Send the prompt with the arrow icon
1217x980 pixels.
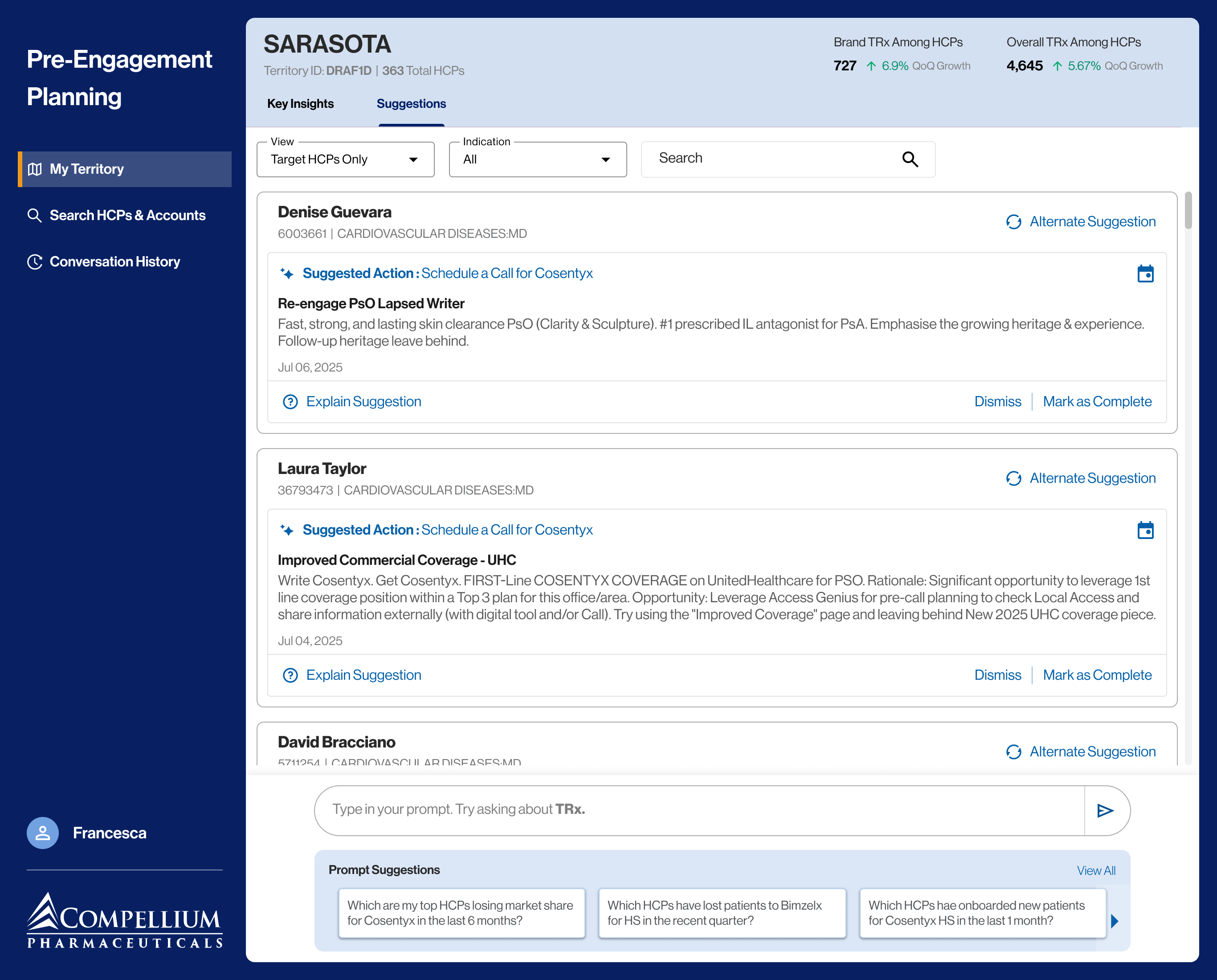click(x=1105, y=811)
